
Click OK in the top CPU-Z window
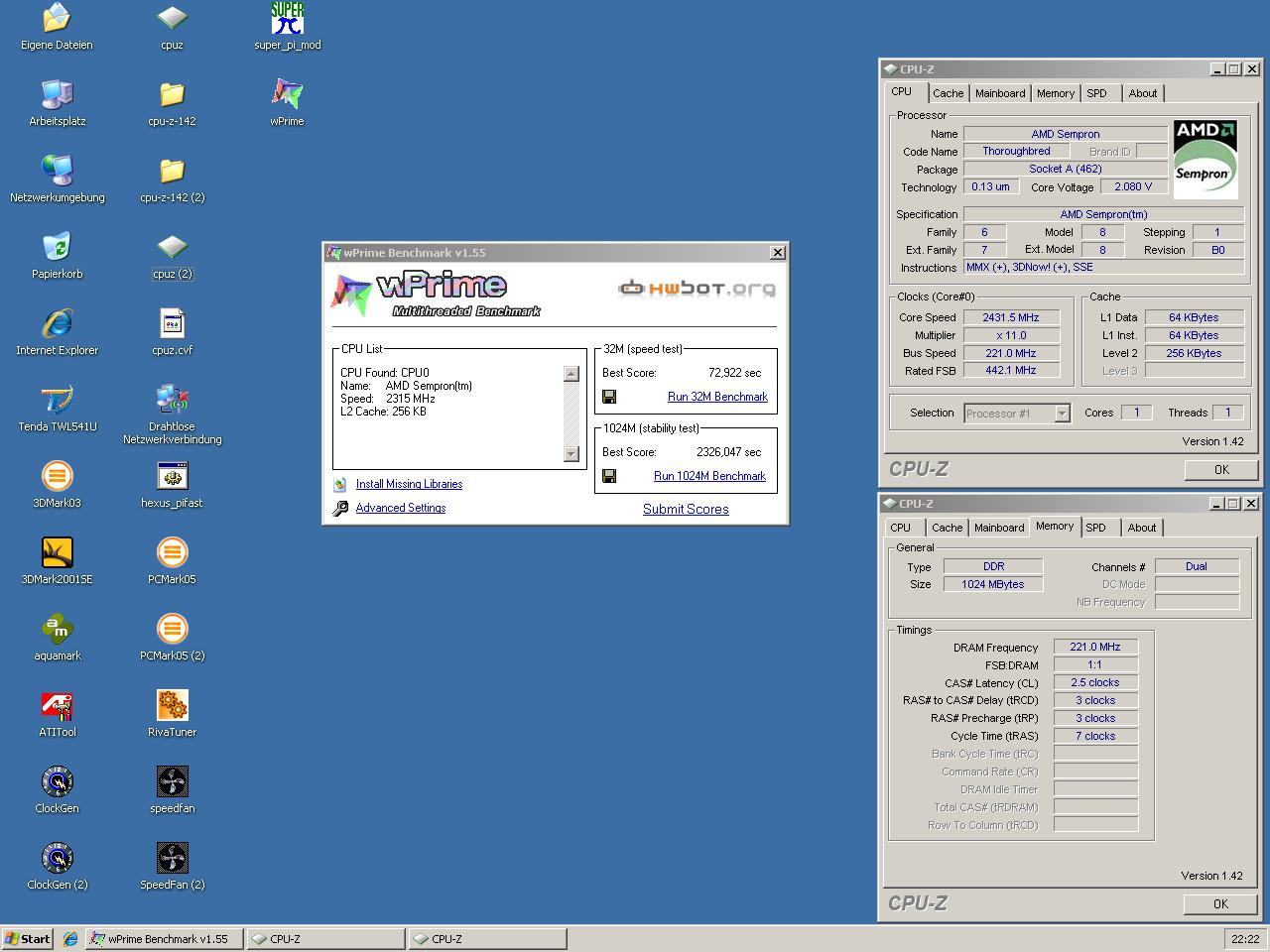tap(1221, 470)
